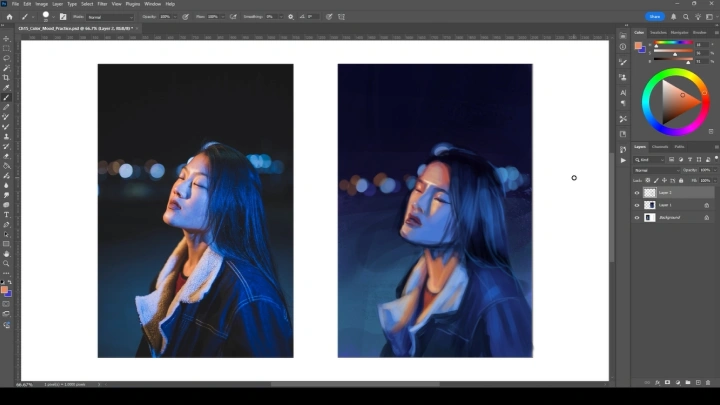Select Layer 2 thumbnail in Layers panel
720x405 pixels.
pyautogui.click(x=650, y=192)
